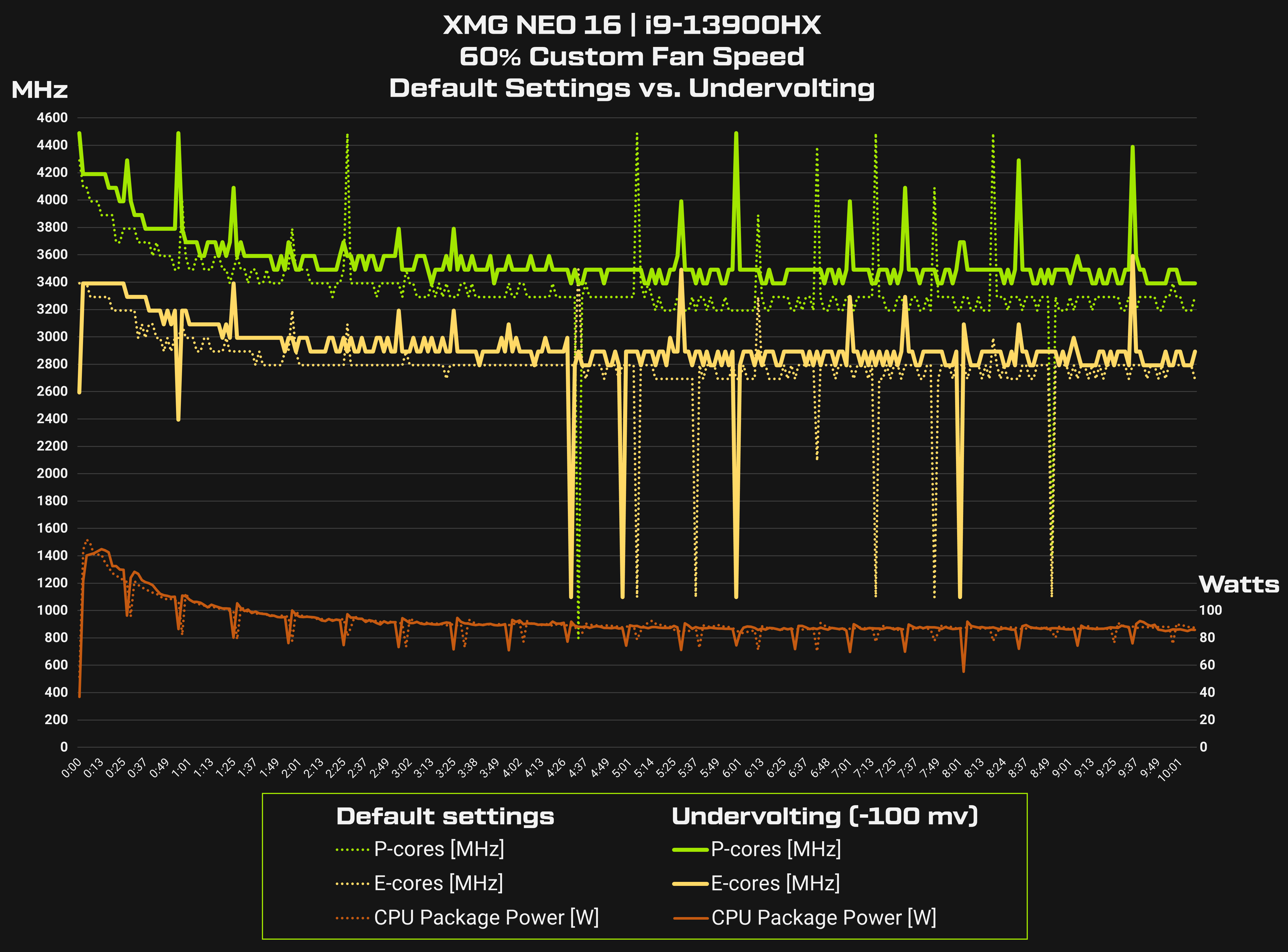Click the "3400" MHz axis tick label
This screenshot has height=952, width=1288.
pos(52,282)
